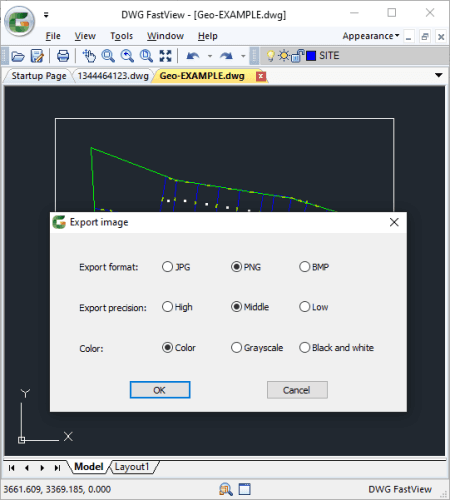The height and width of the screenshot is (500, 450).
Task: Click the DWG FastView application logo button
Action: pos(20,21)
